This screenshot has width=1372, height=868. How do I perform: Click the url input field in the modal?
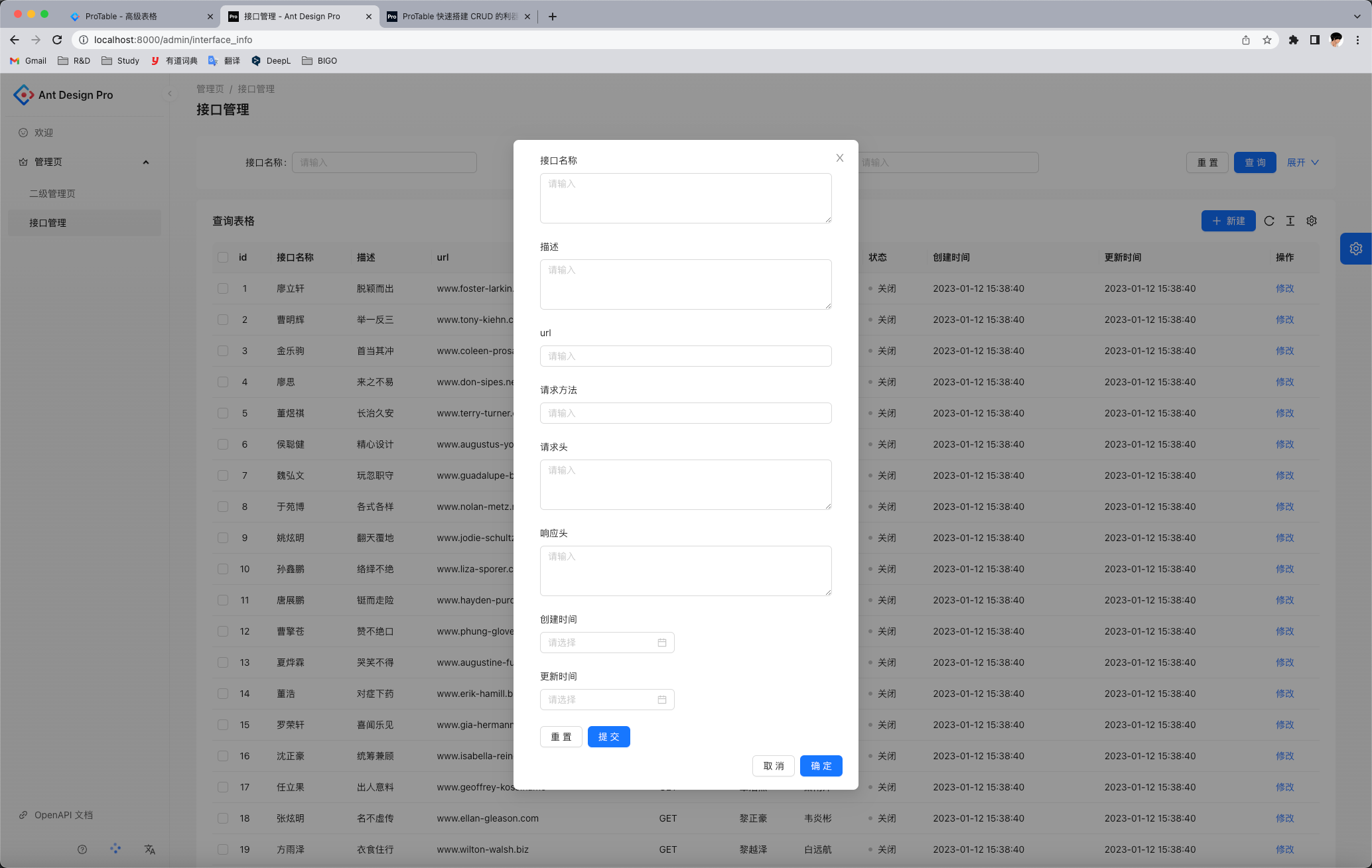point(685,356)
